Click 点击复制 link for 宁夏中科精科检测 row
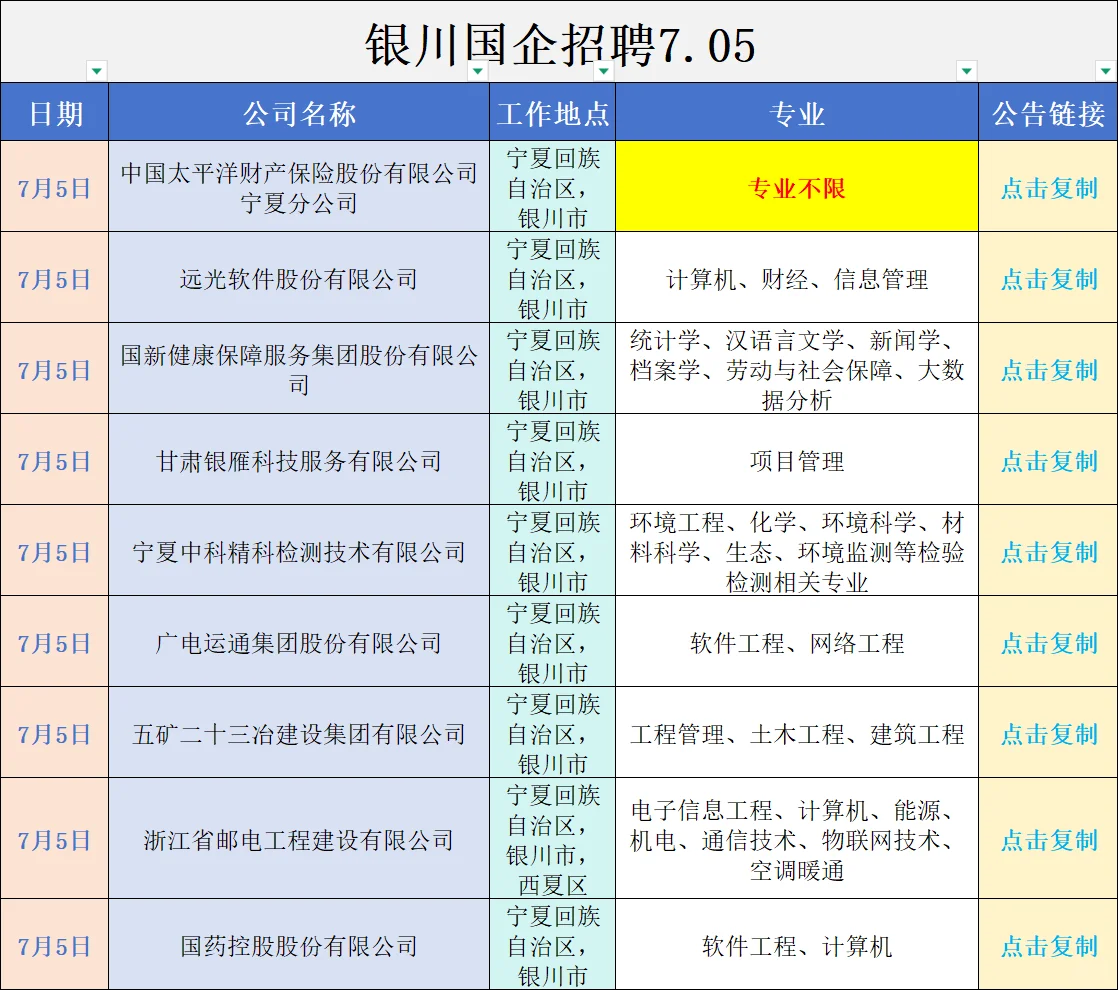This screenshot has height=990, width=1118. [x=1049, y=552]
